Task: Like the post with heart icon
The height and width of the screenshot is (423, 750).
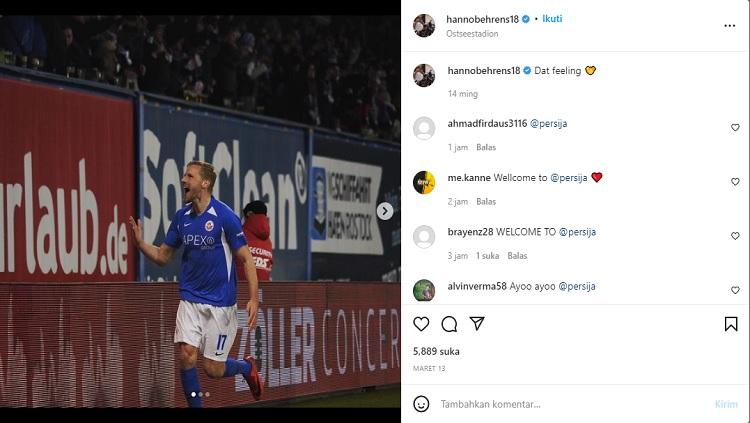Action: tap(421, 324)
